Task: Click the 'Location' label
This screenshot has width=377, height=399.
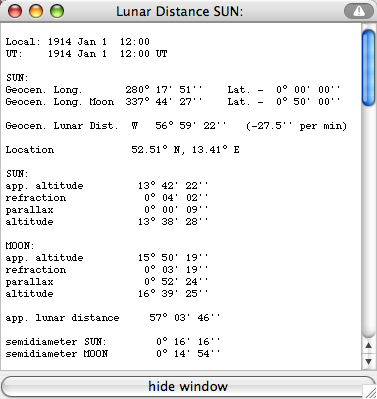Action: (29, 150)
